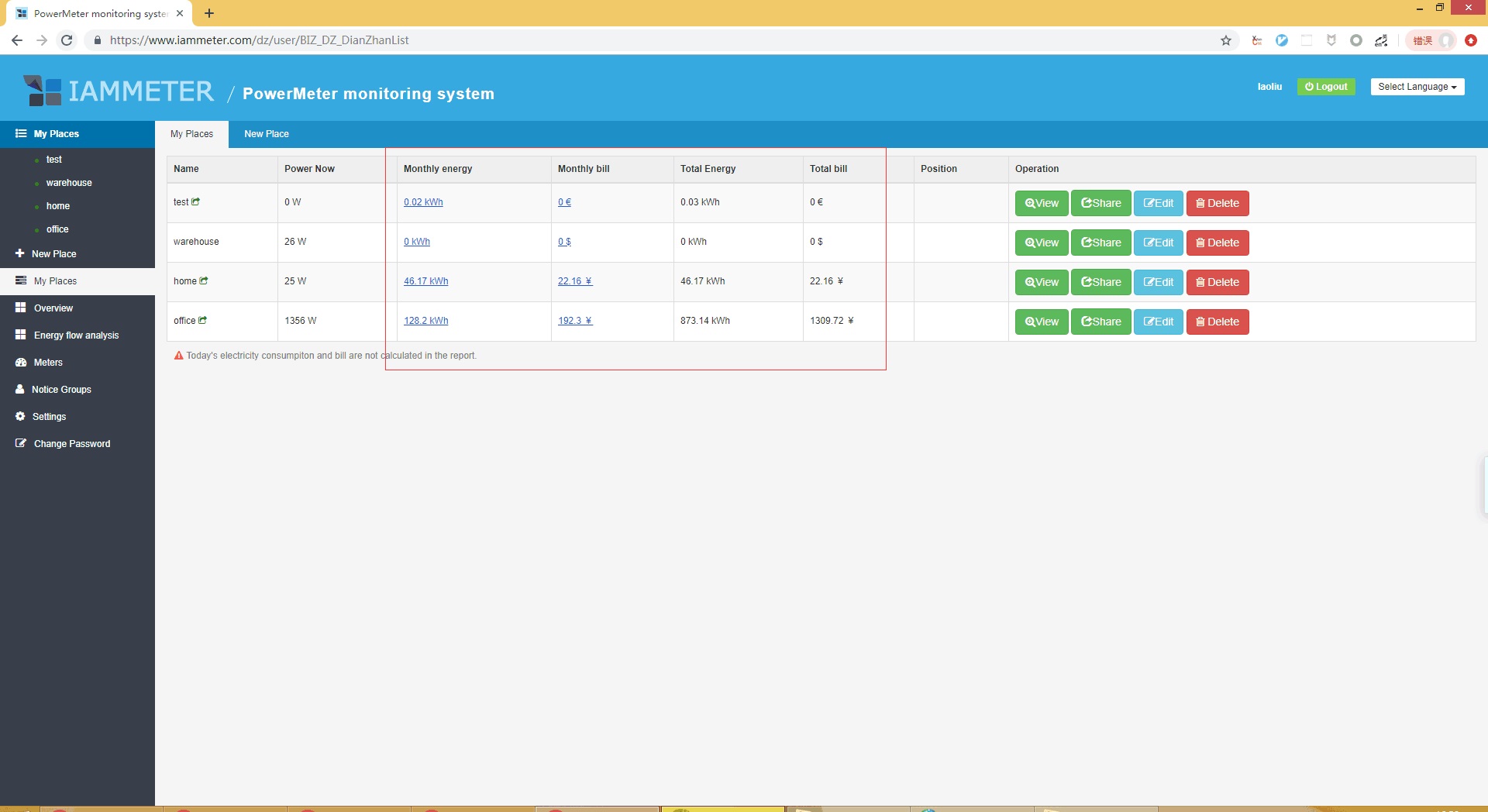Open the external link icon next to office
Screen dimensions: 1488x812
203,320
